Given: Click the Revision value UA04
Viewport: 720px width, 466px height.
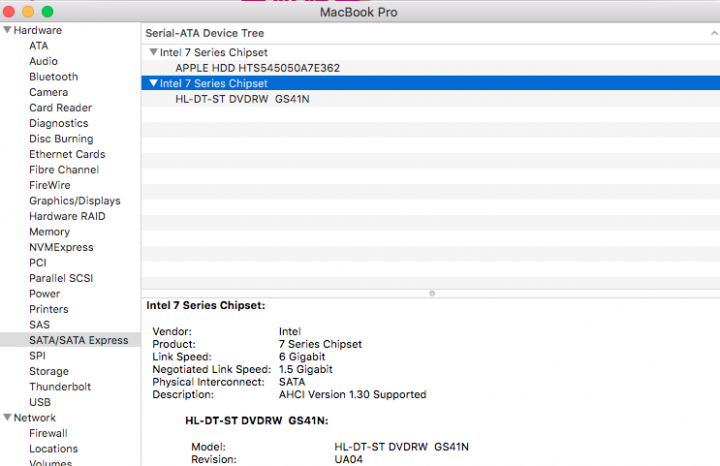Looking at the screenshot, I should click(348, 459).
